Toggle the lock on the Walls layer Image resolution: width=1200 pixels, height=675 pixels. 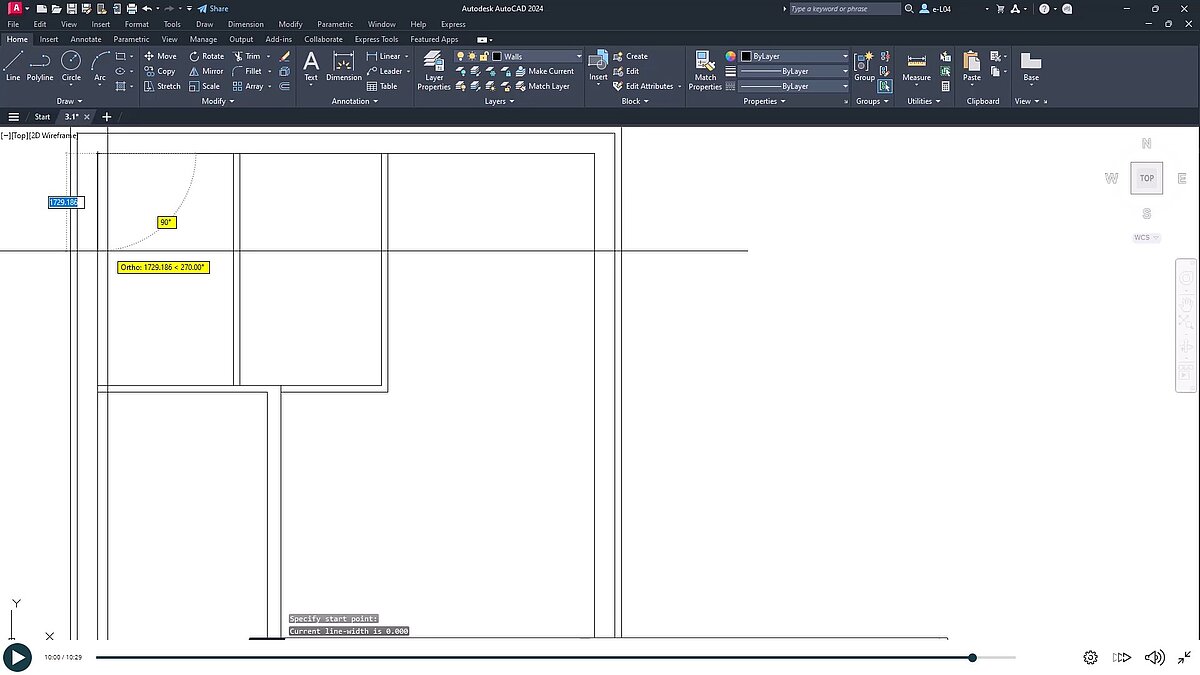tap(483, 56)
